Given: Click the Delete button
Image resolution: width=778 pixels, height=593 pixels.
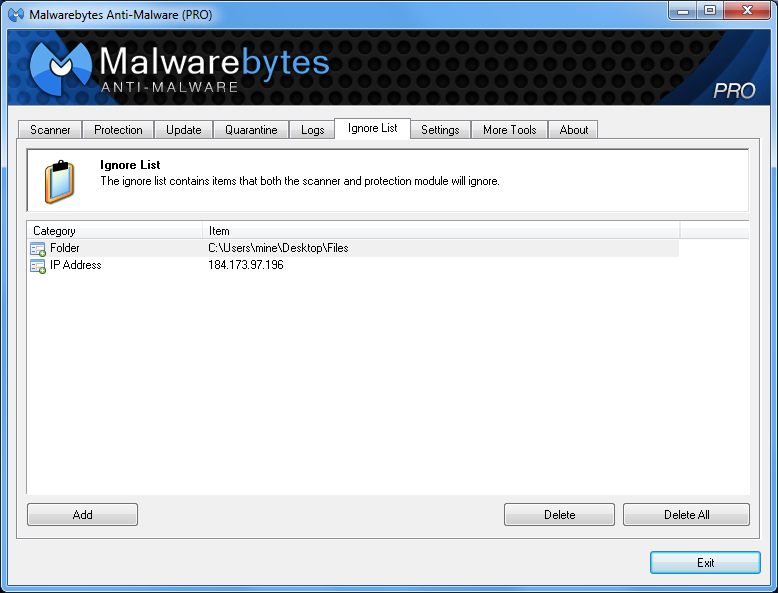Looking at the screenshot, I should point(559,515).
